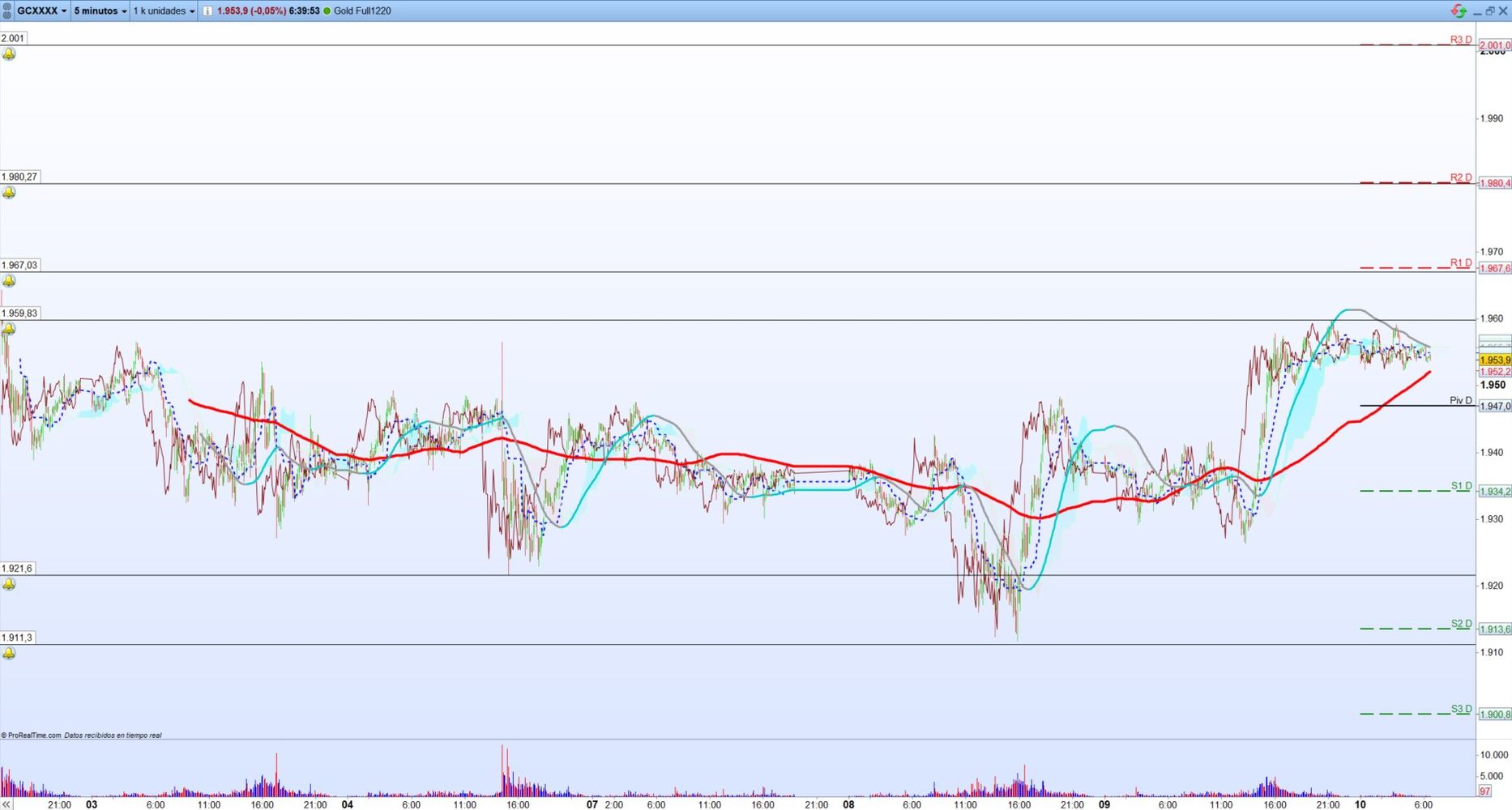
Task: Restore the chart window size
Action: point(1489,11)
